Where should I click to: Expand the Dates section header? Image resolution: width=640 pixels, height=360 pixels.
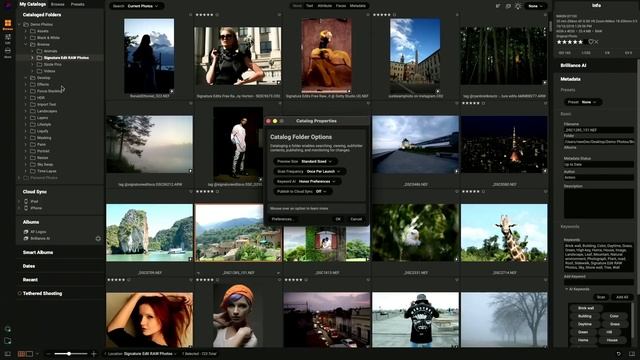(x=29, y=266)
